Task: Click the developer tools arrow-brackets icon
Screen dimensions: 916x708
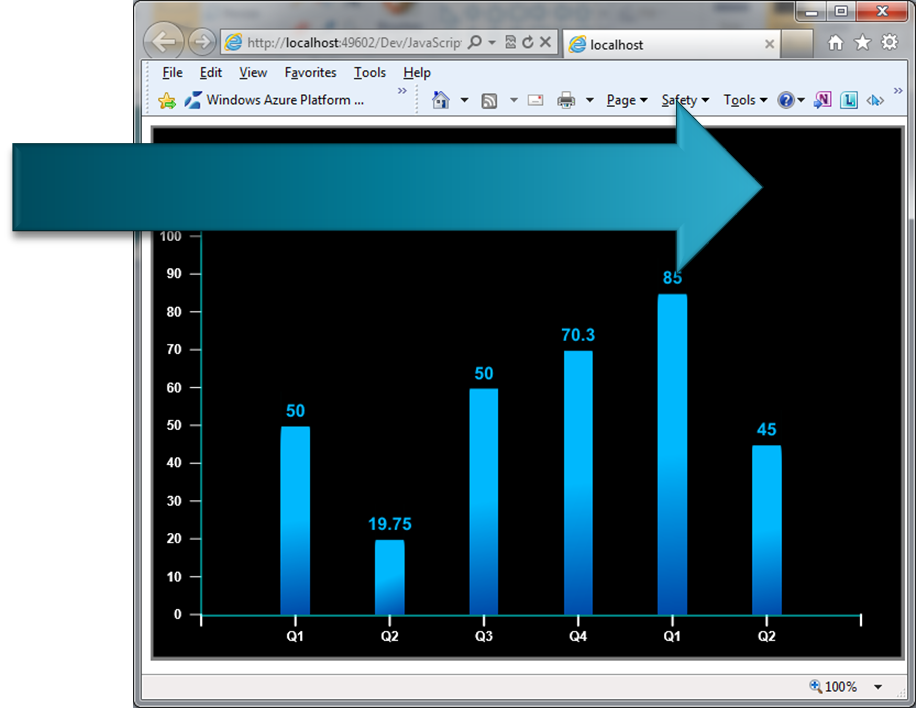Action: pos(875,100)
